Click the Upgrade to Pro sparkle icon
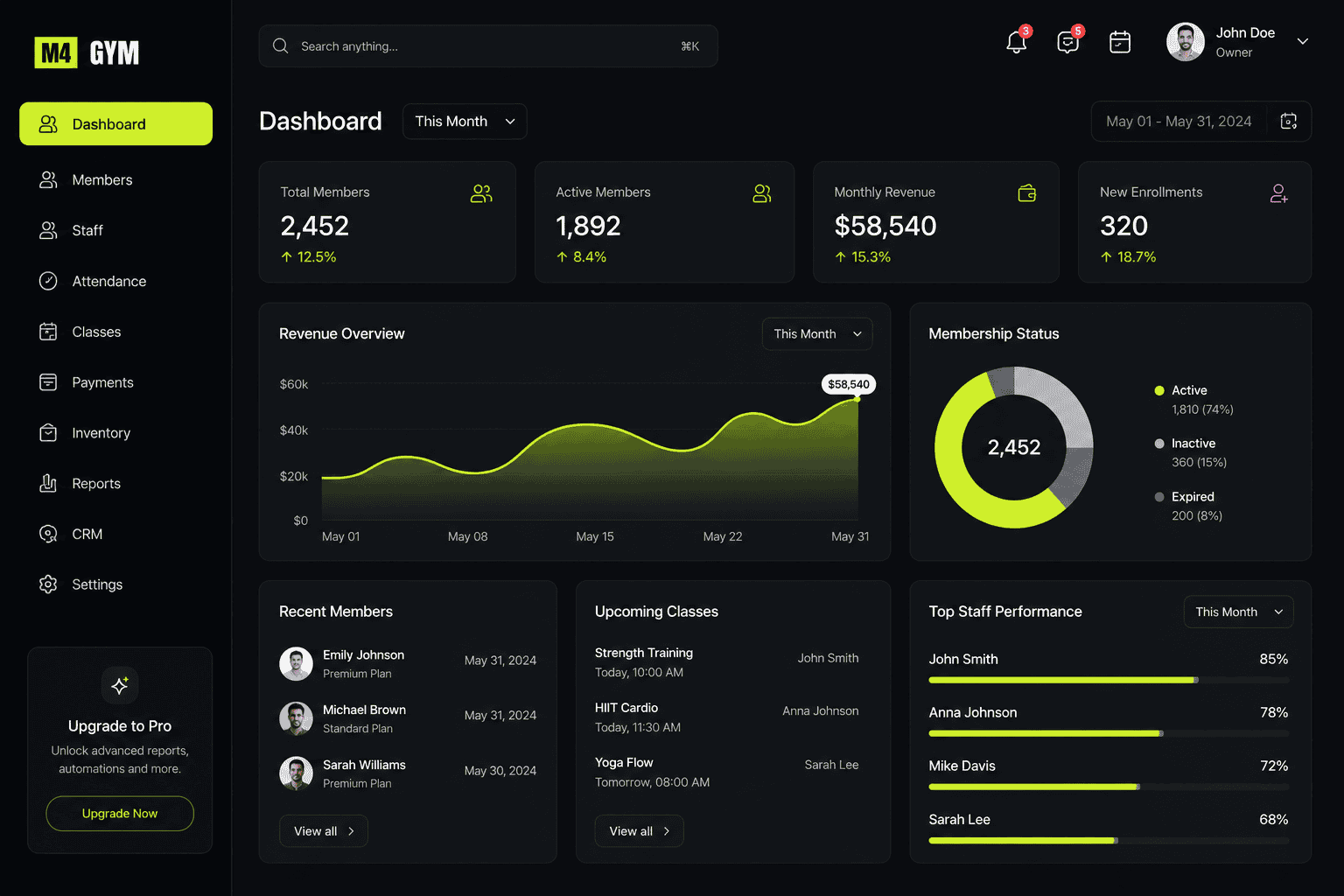Viewport: 1344px width, 896px height. click(x=120, y=685)
